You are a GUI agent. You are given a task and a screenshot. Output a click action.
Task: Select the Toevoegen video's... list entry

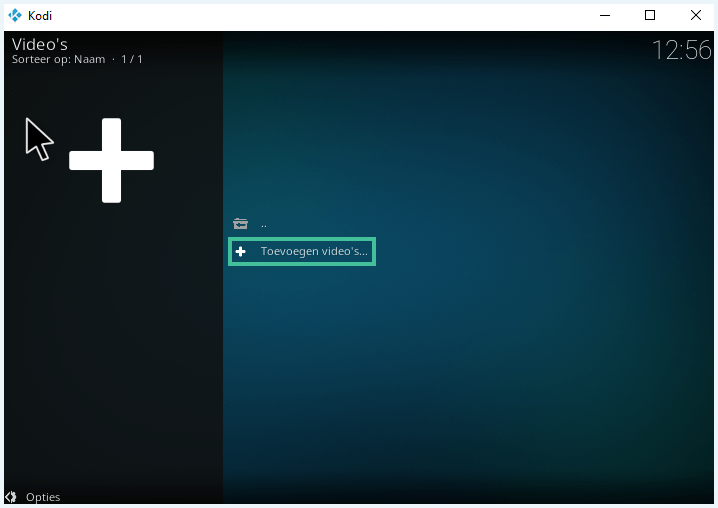click(x=302, y=251)
